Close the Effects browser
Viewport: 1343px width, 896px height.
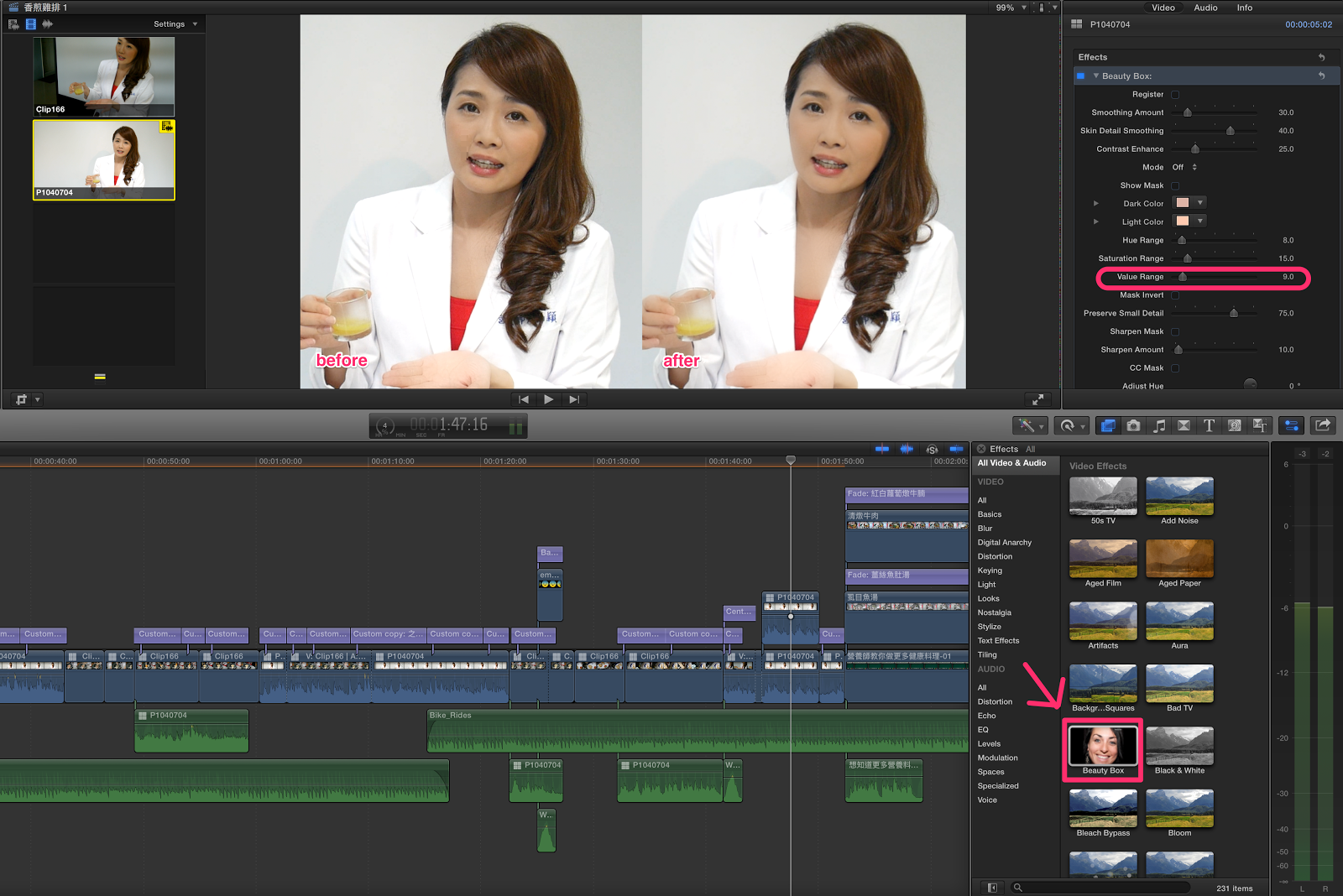click(981, 449)
